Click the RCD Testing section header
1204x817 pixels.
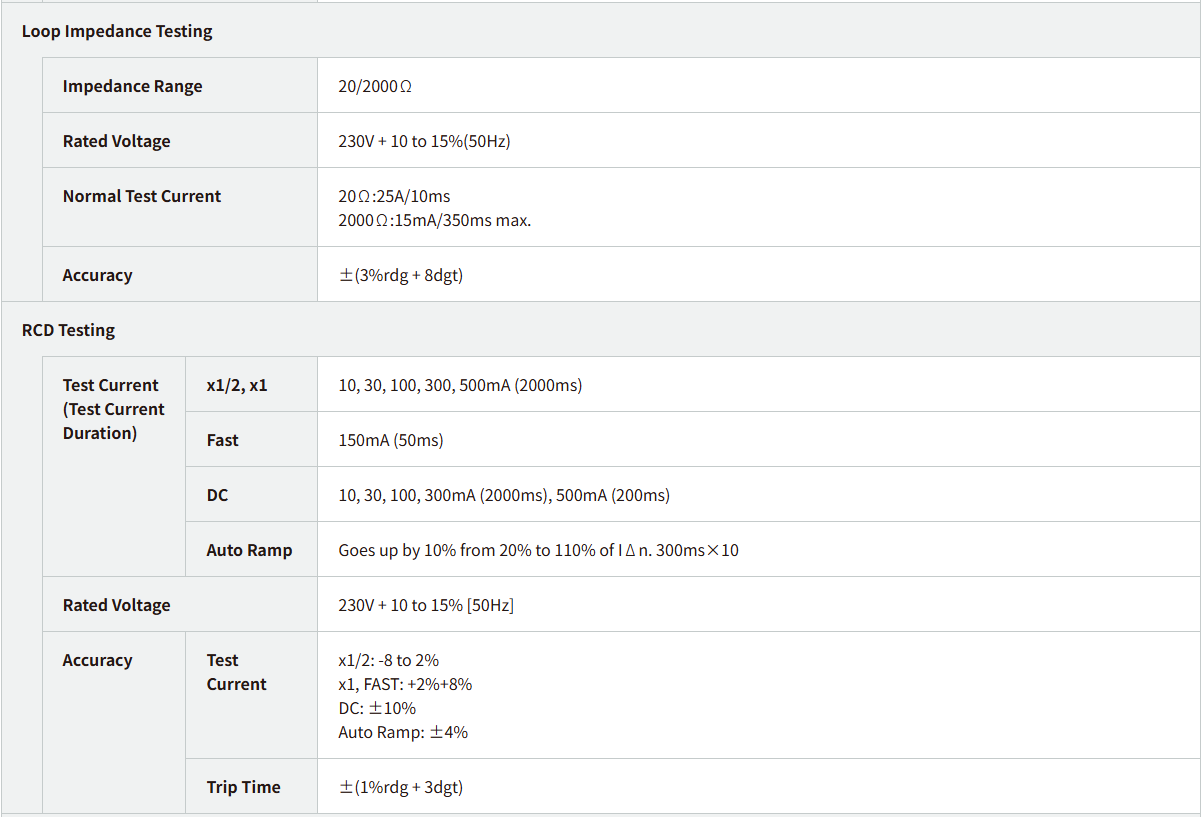click(x=68, y=330)
